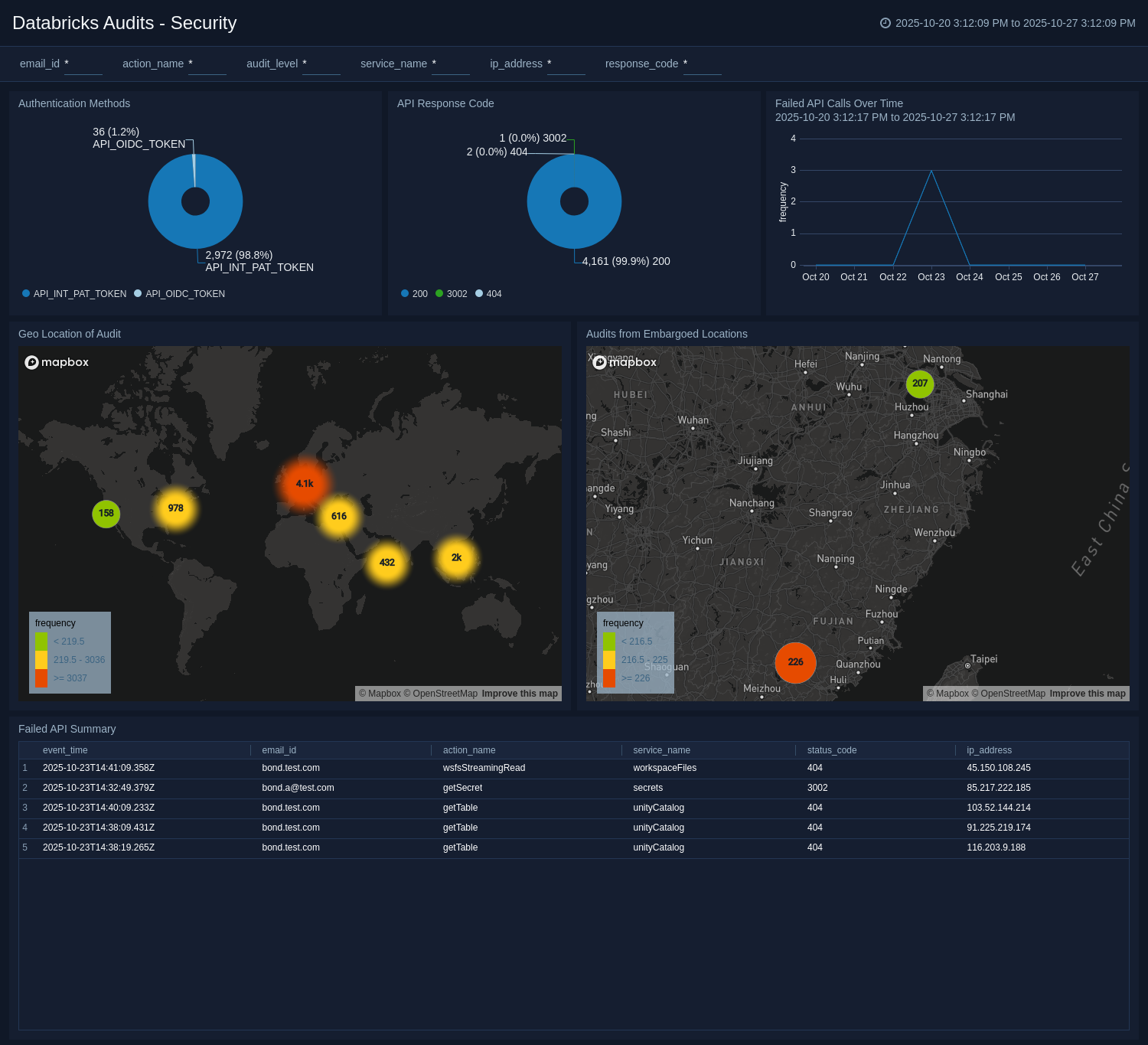Click the 978 cluster marker over North America
This screenshot has height=1045, width=1148.
175,507
